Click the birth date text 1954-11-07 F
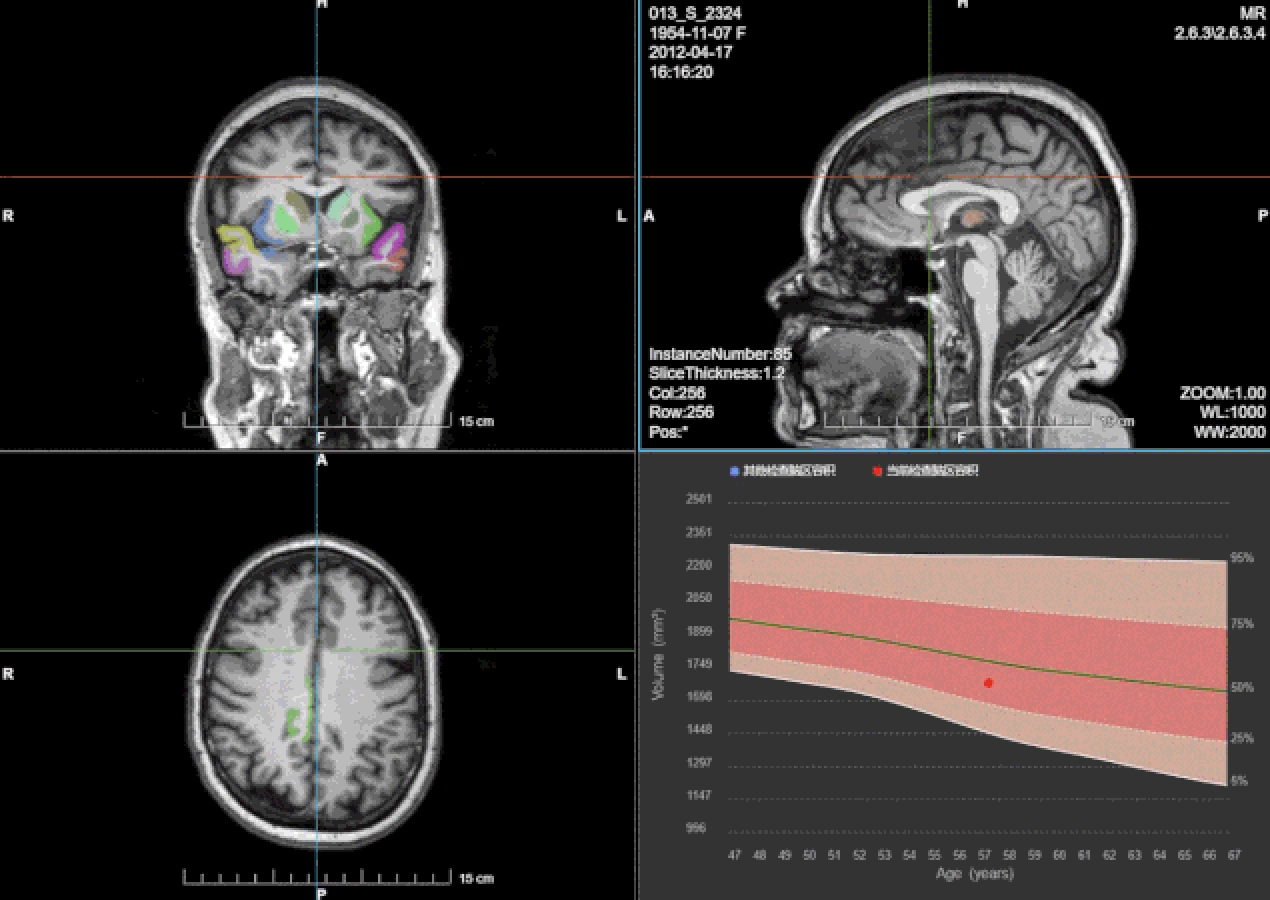The image size is (1270, 900). [x=697, y=33]
